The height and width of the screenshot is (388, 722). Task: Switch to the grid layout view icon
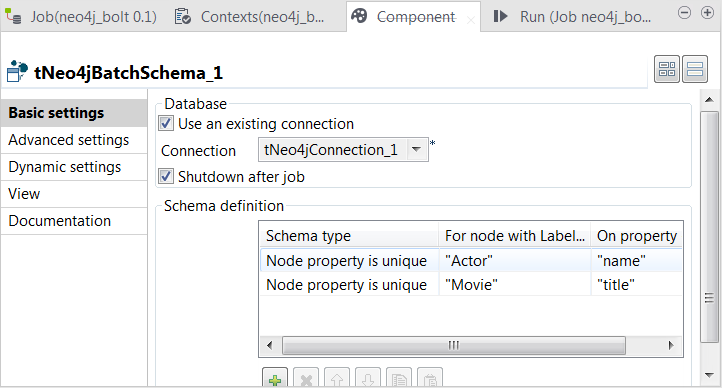[667, 69]
